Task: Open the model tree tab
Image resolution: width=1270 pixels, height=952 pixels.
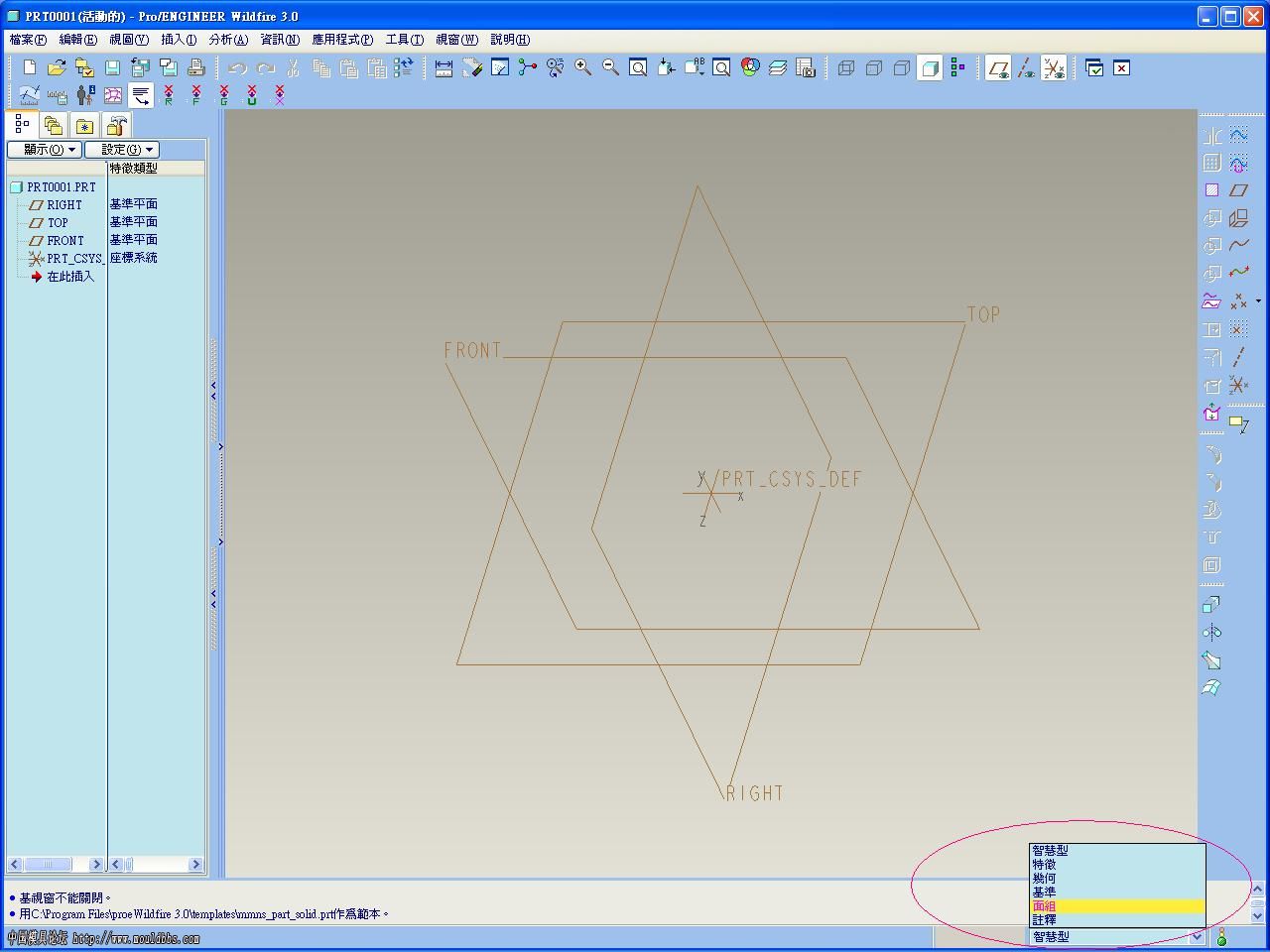Action: coord(22,124)
